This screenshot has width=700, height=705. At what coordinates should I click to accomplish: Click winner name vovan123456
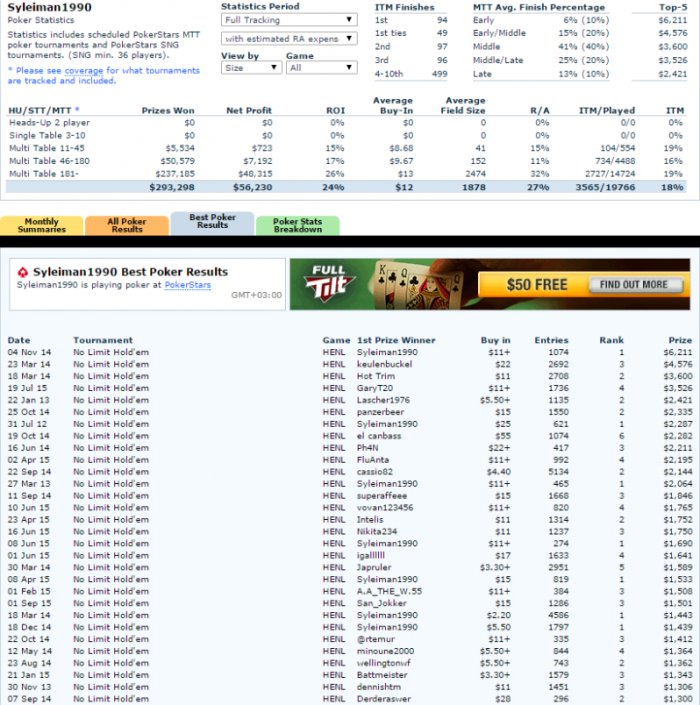tap(385, 508)
